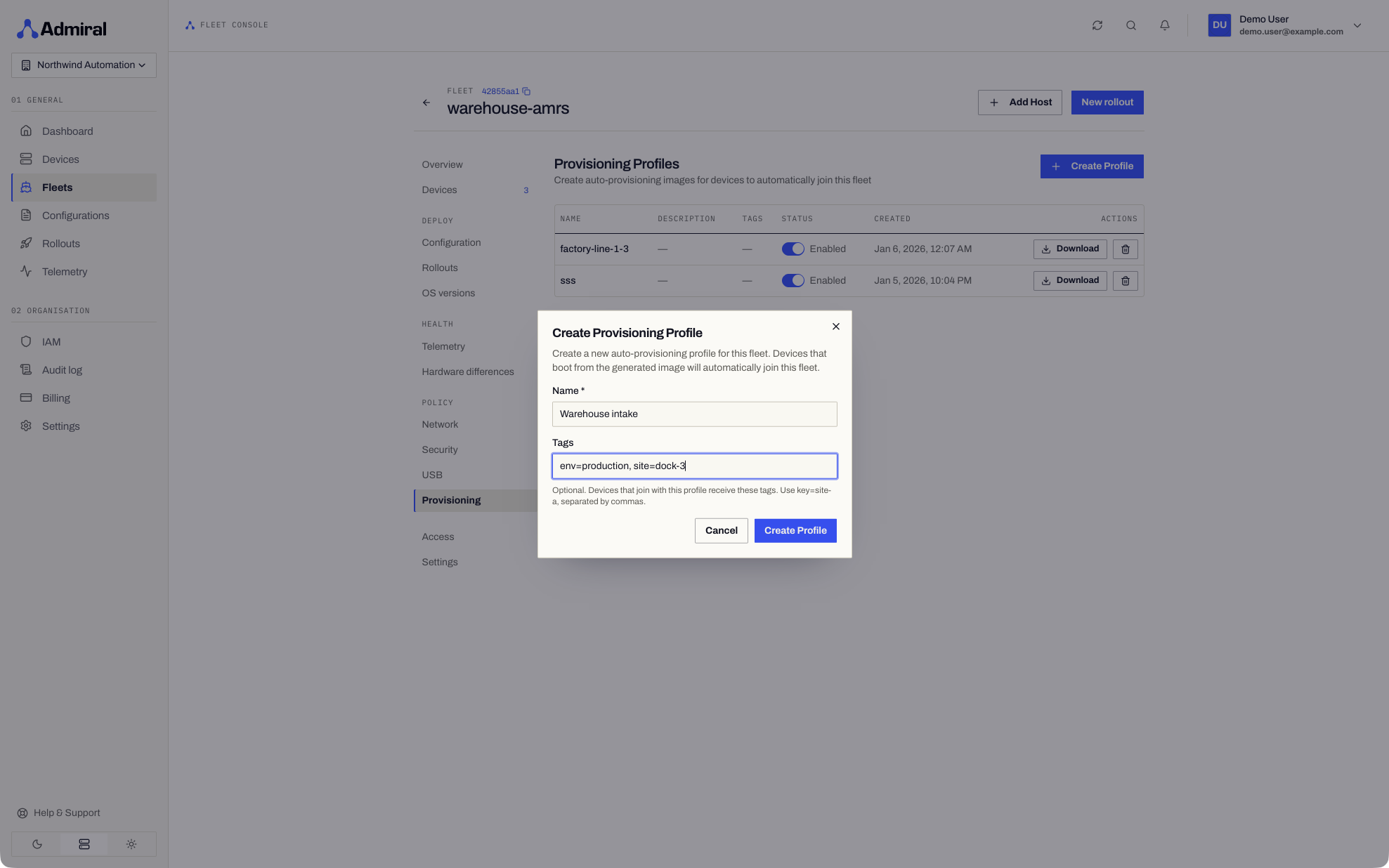The image size is (1389, 868).
Task: Click the Admiral logo
Action: (x=61, y=29)
